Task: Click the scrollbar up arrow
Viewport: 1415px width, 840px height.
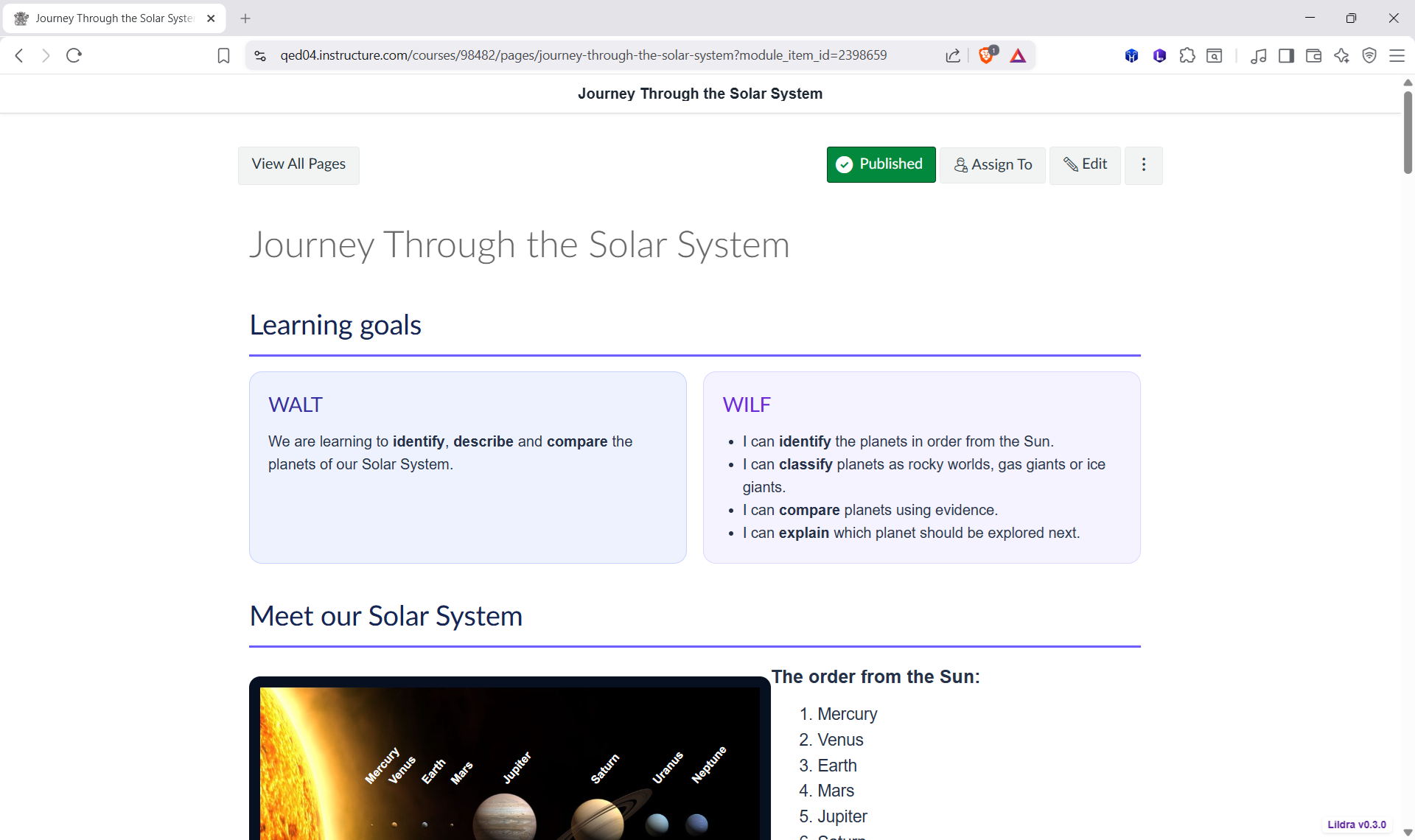Action: click(1408, 83)
